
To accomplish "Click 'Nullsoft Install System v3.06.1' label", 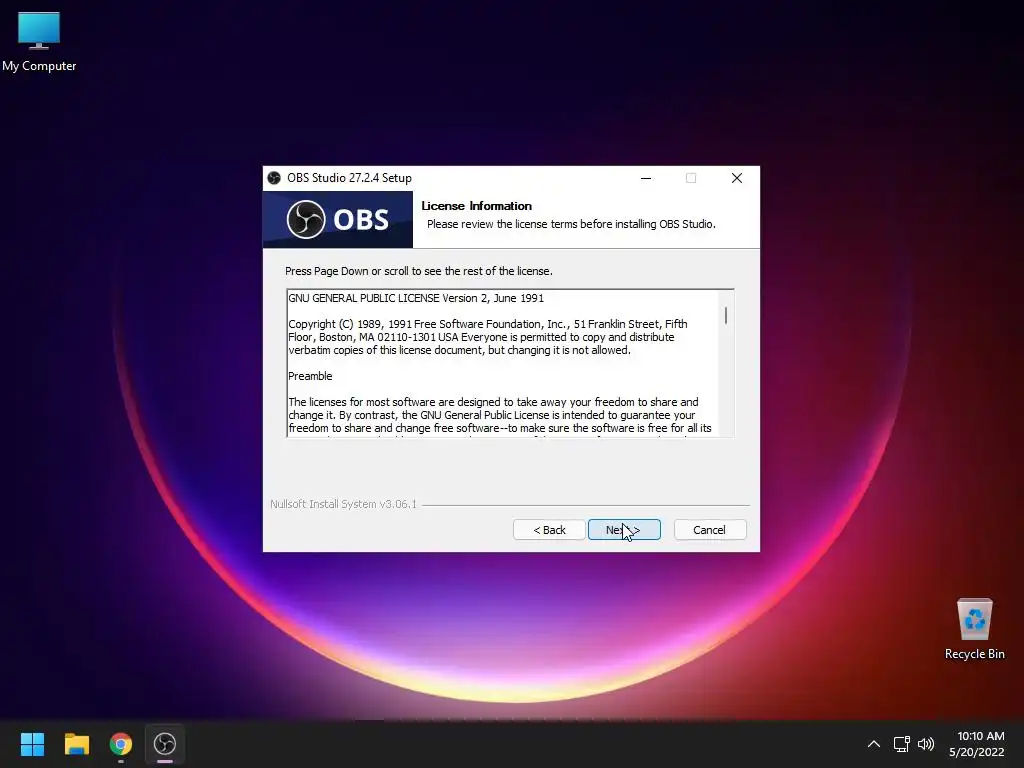I will point(343,504).
